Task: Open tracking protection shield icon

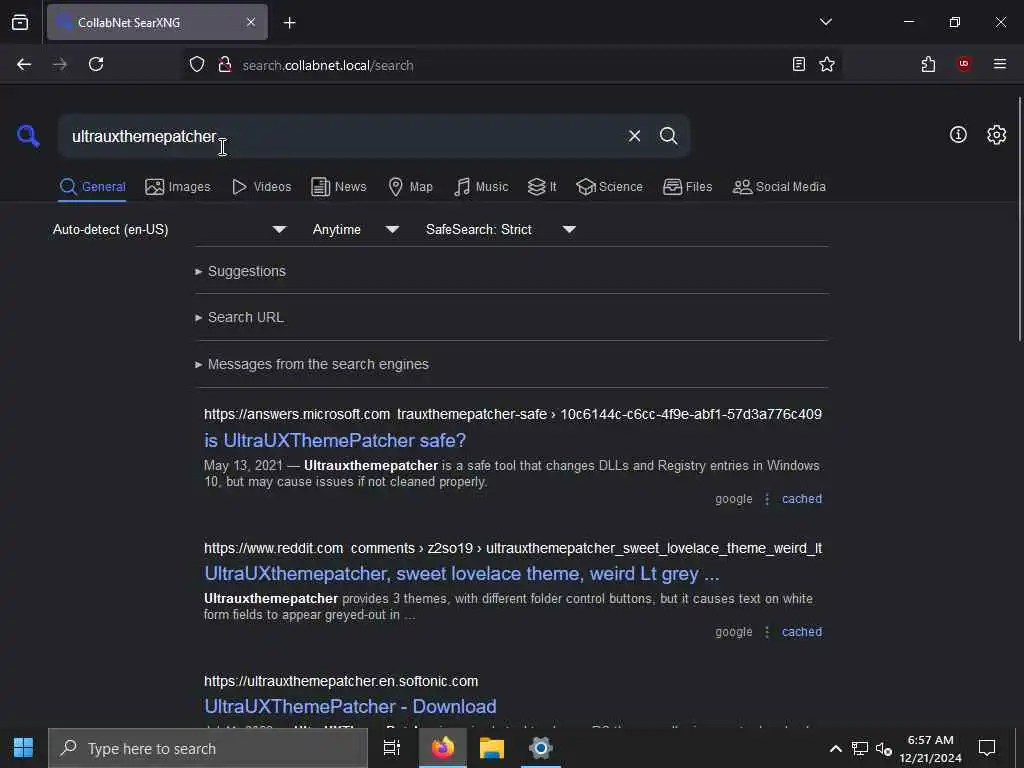Action: tap(197, 64)
